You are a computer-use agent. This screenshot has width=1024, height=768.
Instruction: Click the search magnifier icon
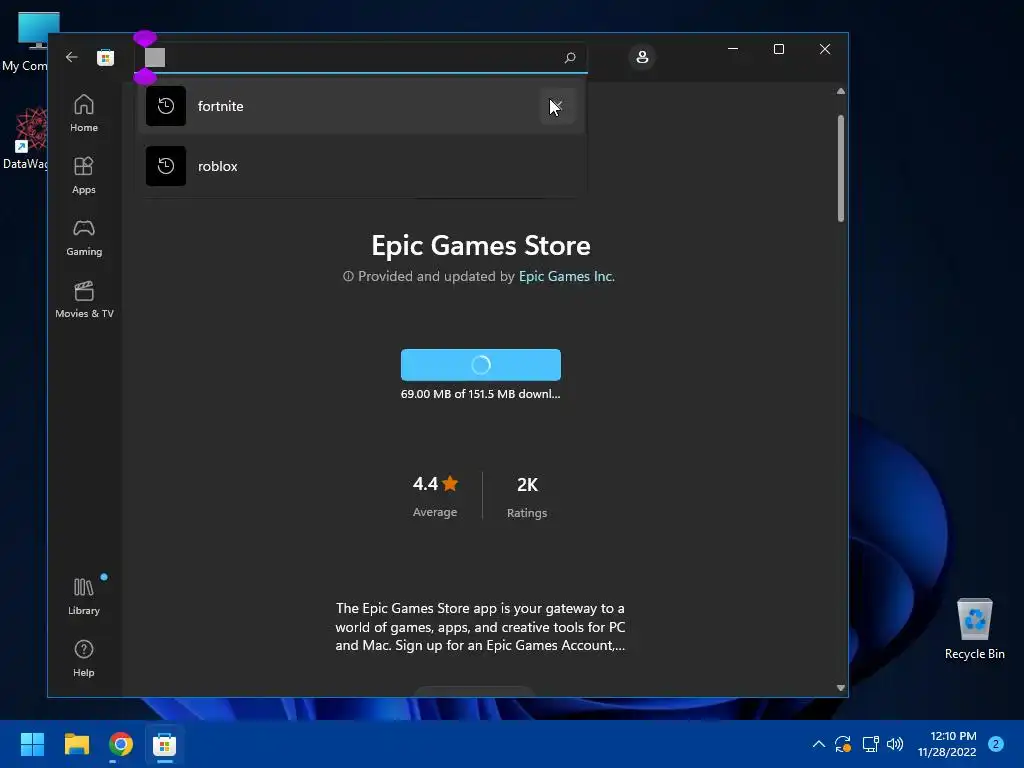569,57
